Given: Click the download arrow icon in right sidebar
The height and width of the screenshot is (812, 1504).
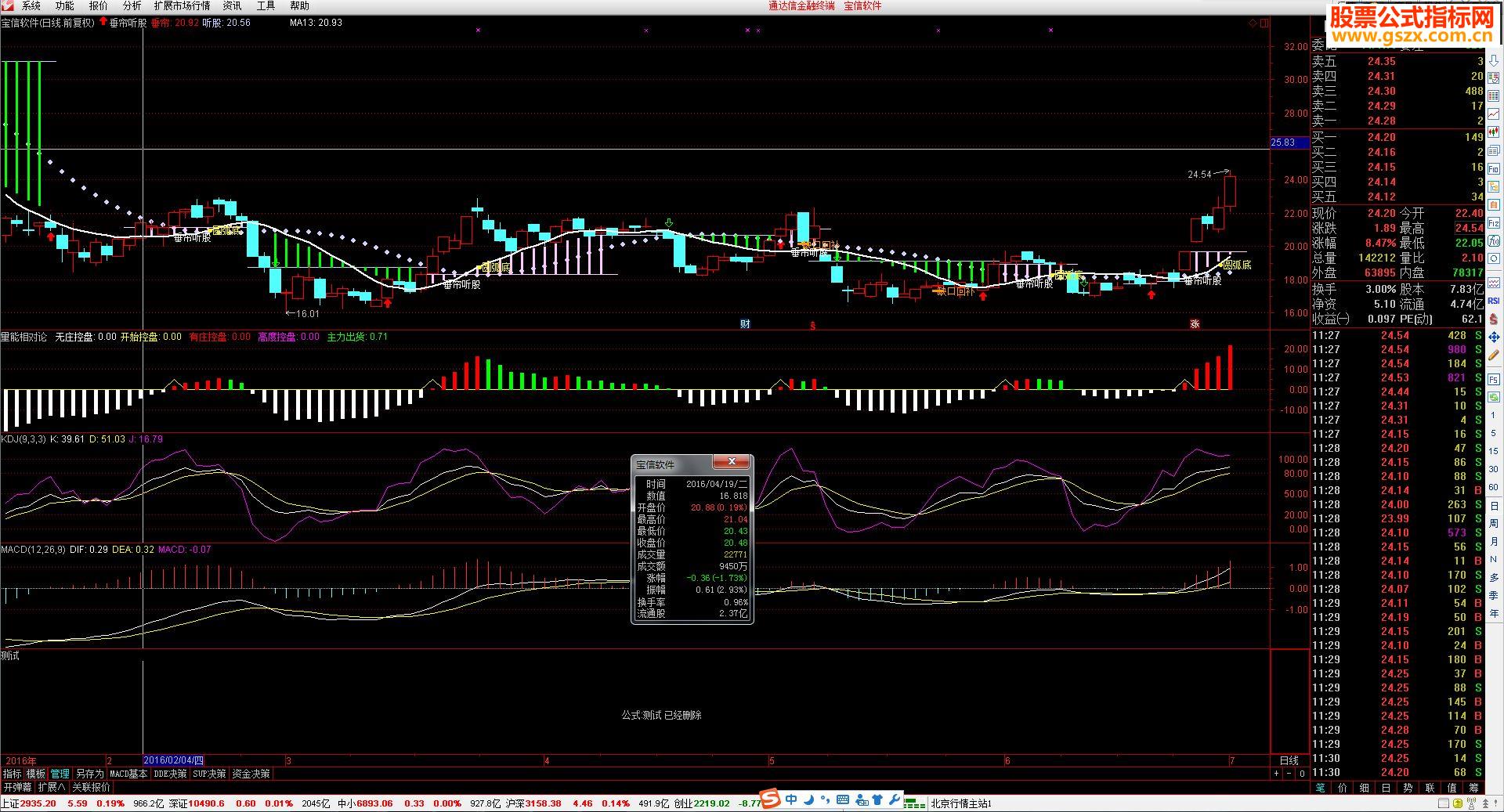Looking at the screenshot, I should tap(1494, 60).
